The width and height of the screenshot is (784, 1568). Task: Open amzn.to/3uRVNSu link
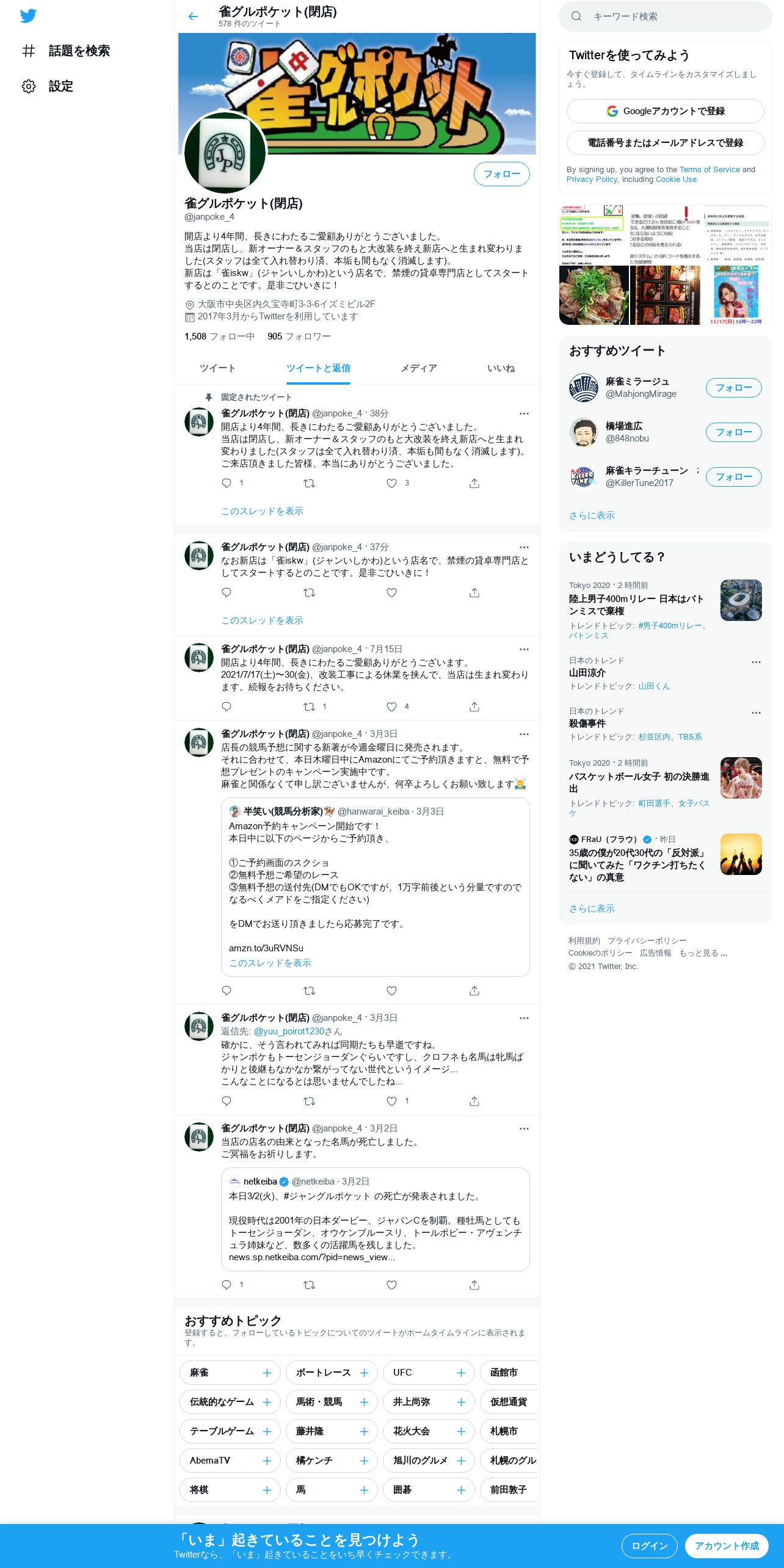[266, 948]
